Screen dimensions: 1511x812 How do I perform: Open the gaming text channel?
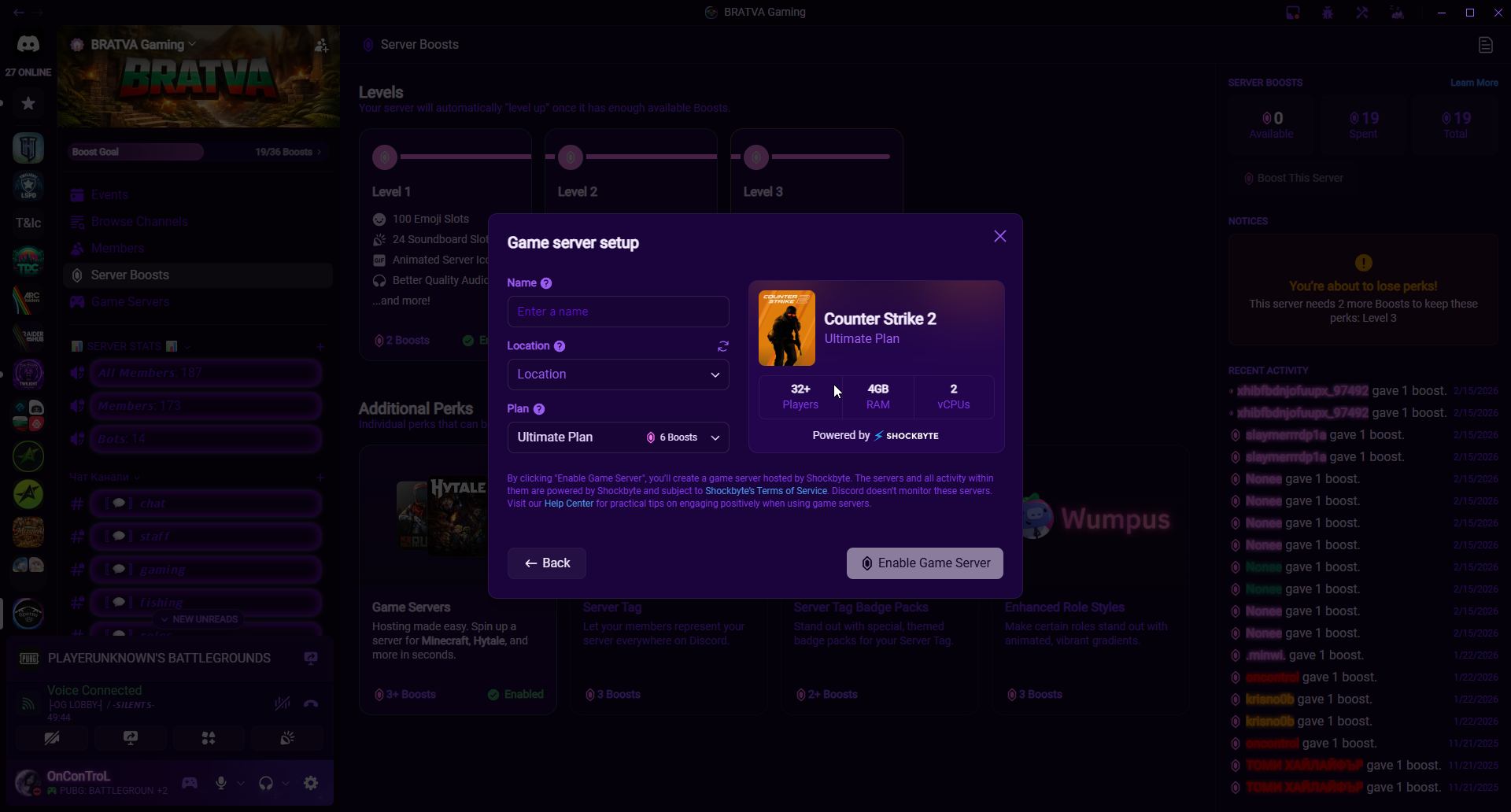205,570
